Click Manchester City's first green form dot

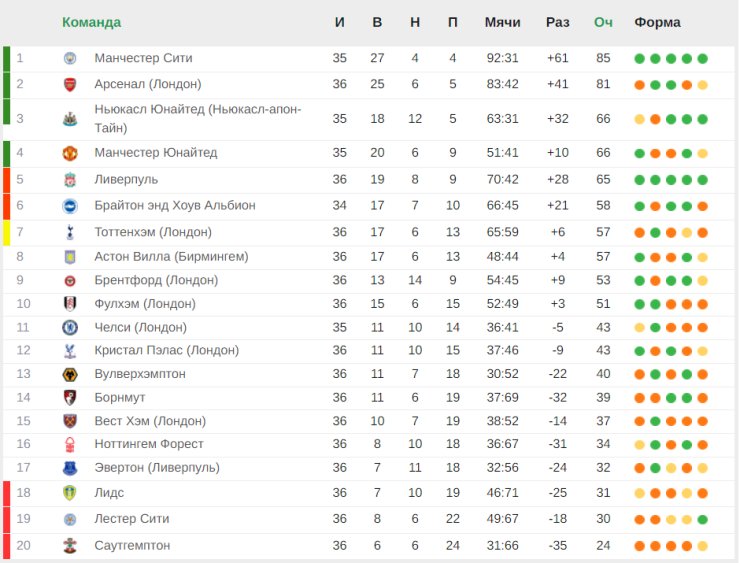[639, 59]
